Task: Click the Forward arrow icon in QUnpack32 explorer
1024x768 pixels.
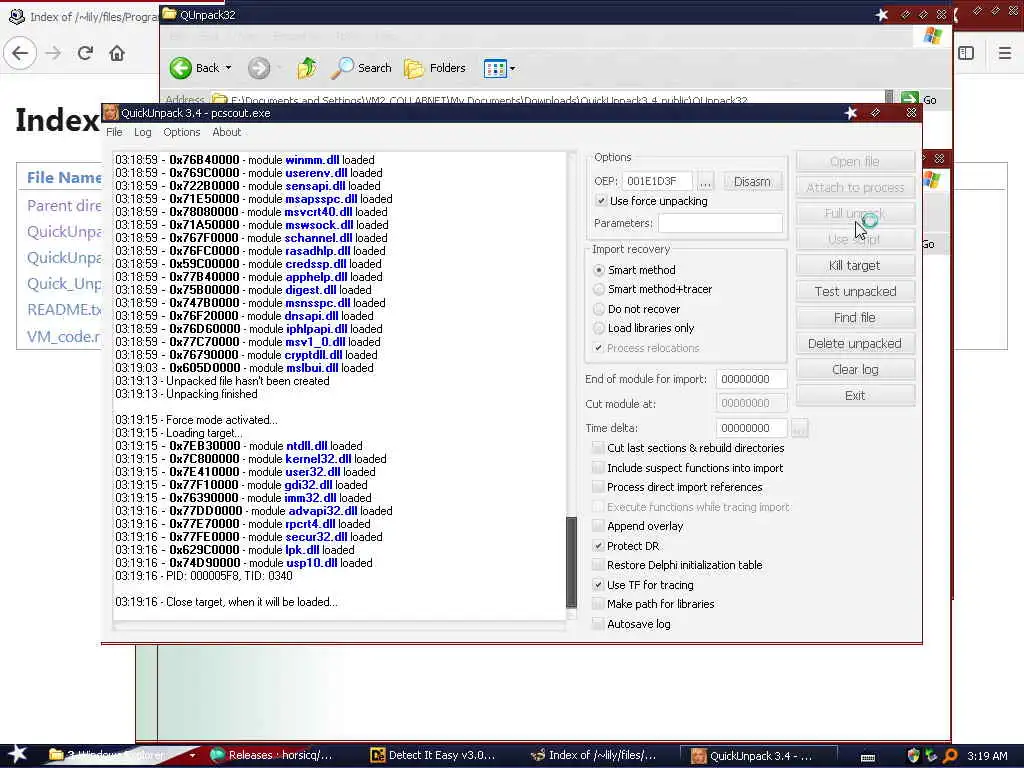Action: click(259, 68)
